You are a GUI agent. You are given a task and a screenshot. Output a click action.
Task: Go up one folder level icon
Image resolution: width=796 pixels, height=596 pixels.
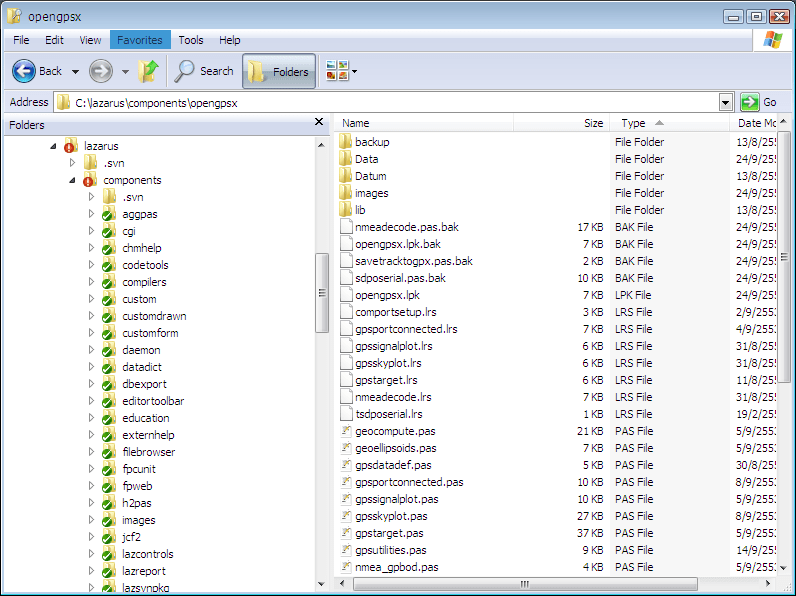tap(148, 71)
